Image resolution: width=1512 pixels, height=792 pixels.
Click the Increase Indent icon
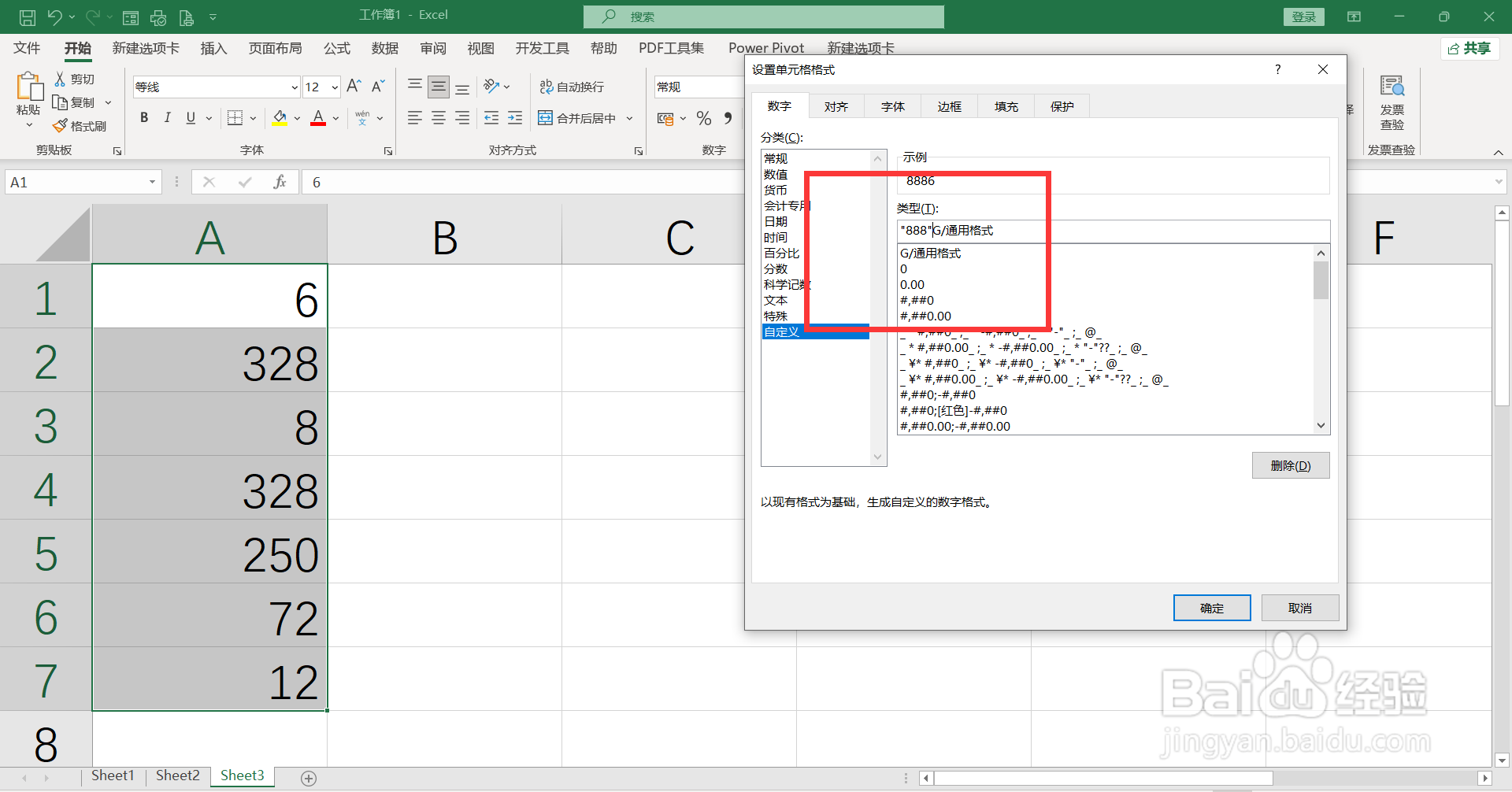(x=515, y=118)
